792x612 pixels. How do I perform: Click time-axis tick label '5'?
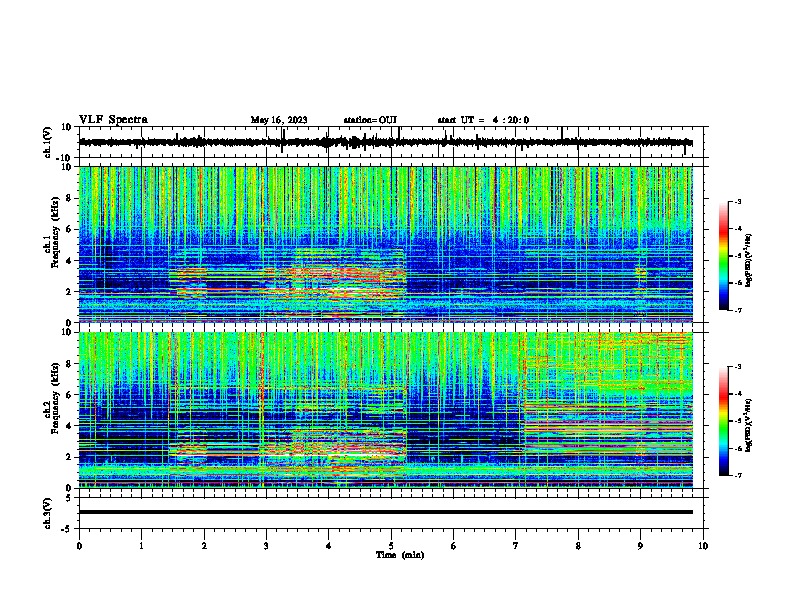[391, 546]
